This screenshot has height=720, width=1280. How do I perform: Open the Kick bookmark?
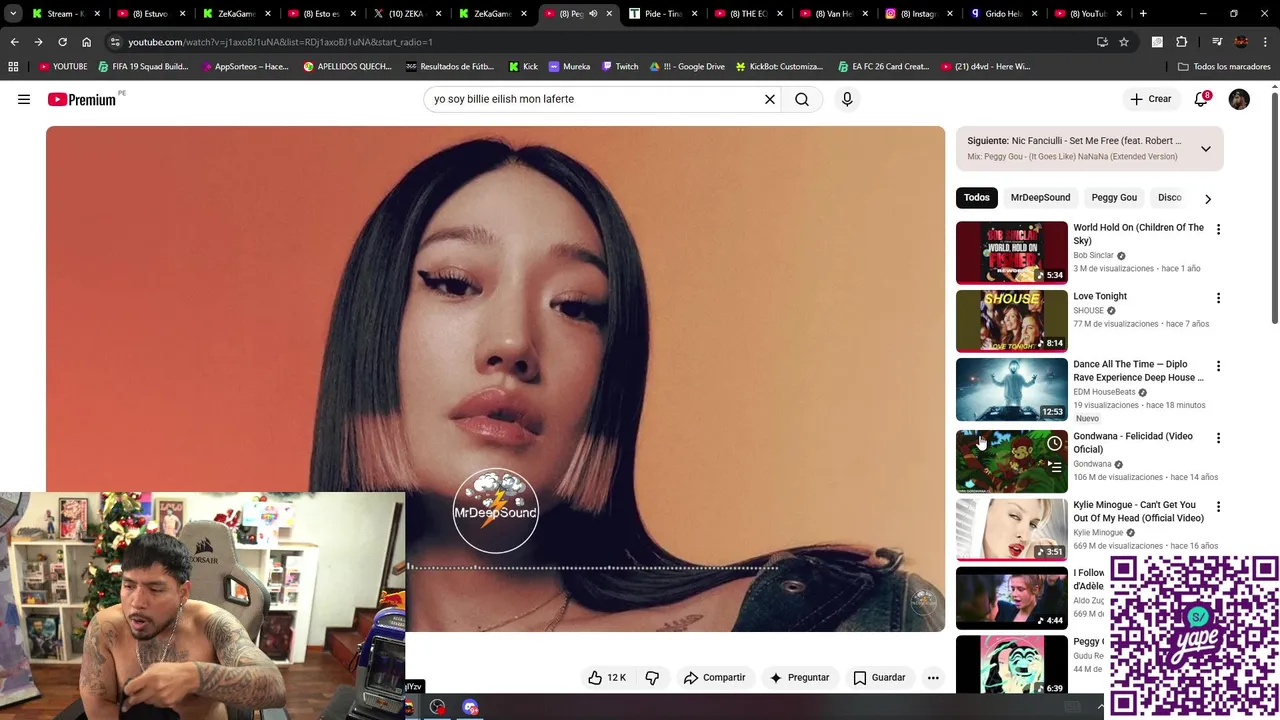point(523,66)
